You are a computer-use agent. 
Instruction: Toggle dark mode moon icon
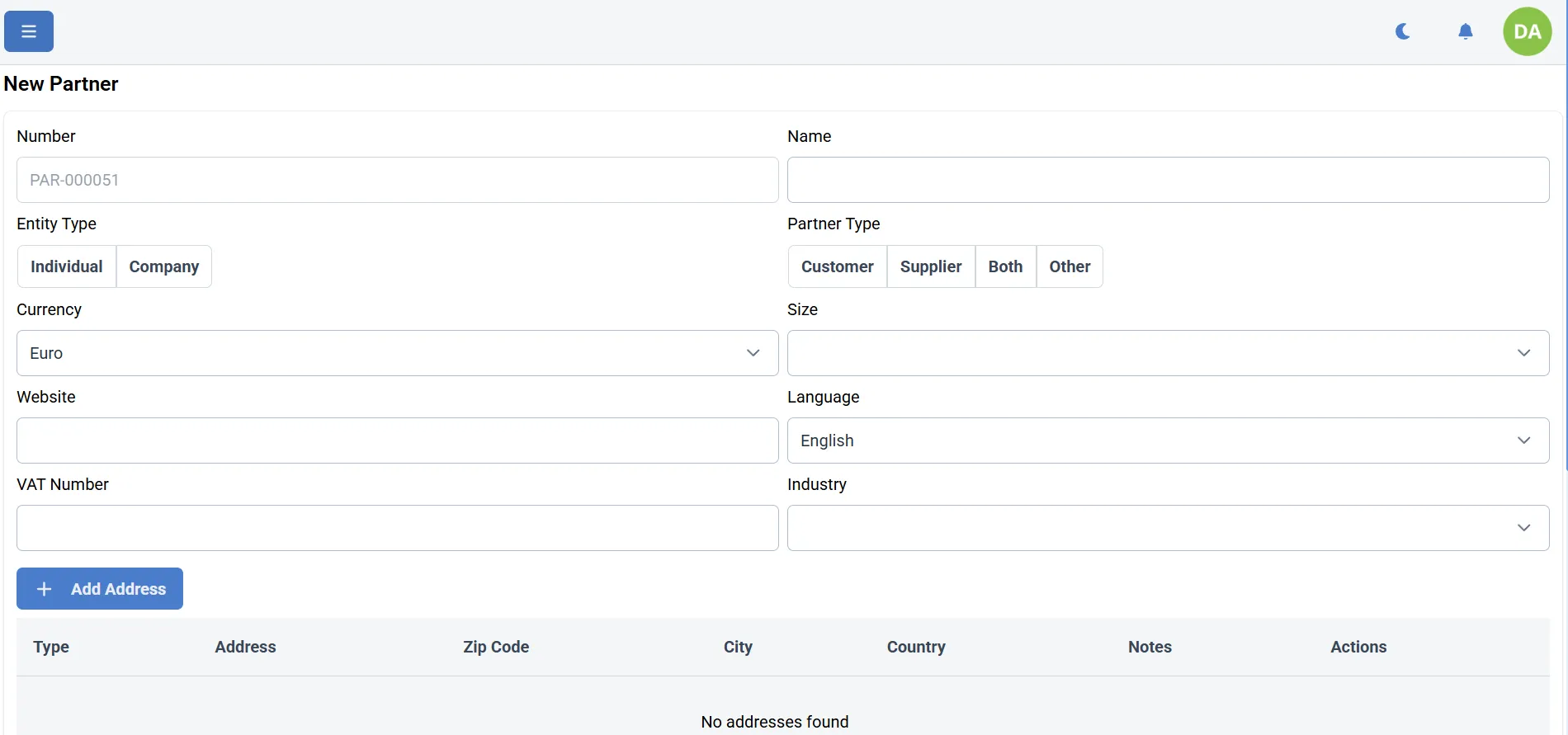[x=1402, y=31]
